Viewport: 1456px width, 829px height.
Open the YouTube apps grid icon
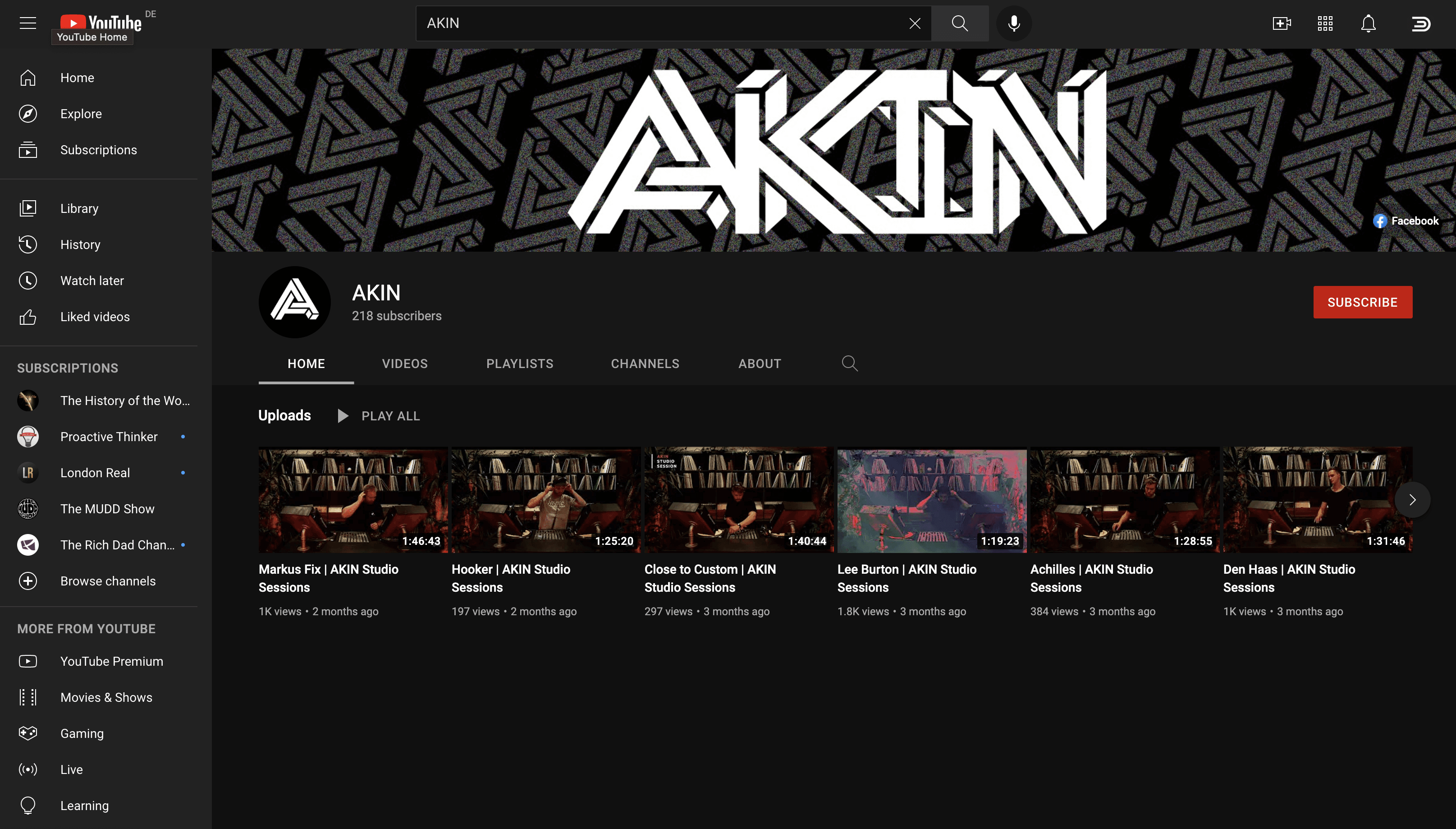point(1324,23)
